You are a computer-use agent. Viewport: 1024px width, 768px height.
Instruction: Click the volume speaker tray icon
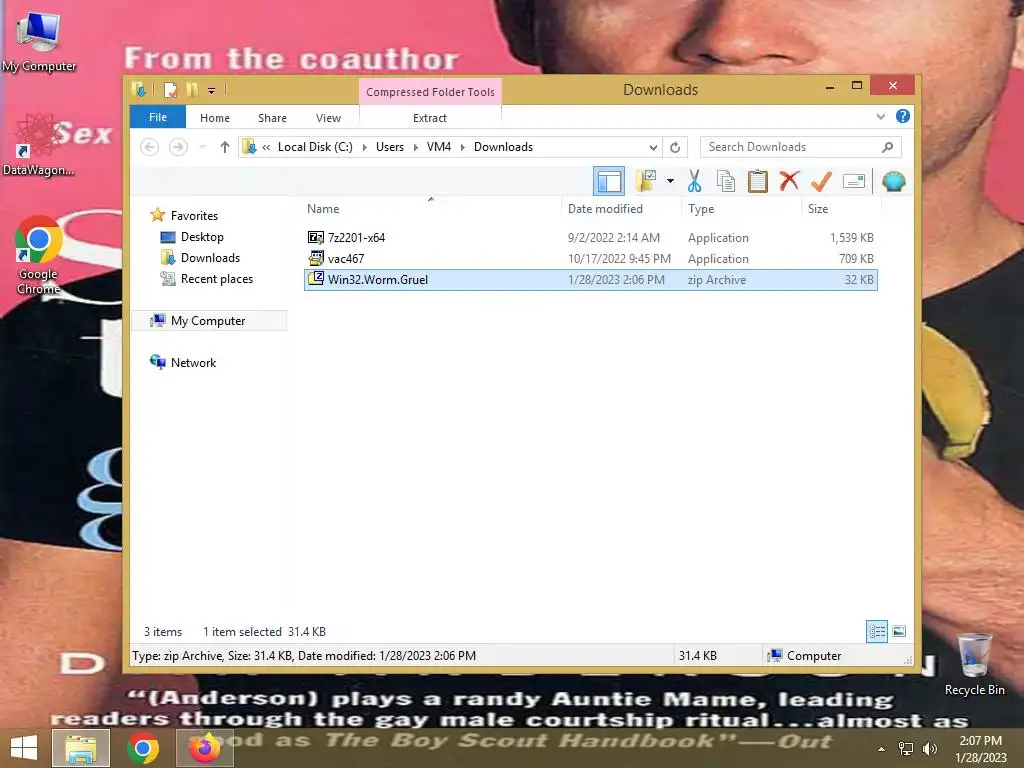[x=929, y=749]
